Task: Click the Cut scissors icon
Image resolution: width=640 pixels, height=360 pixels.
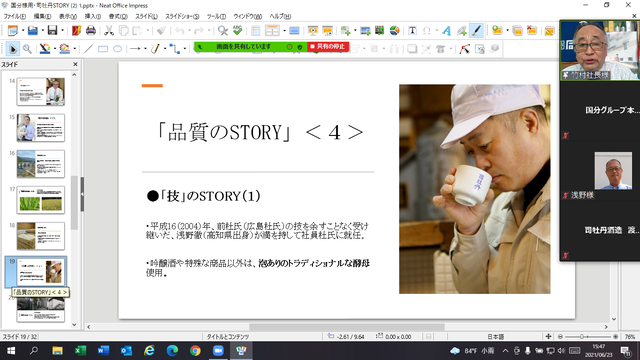Action: [109, 31]
